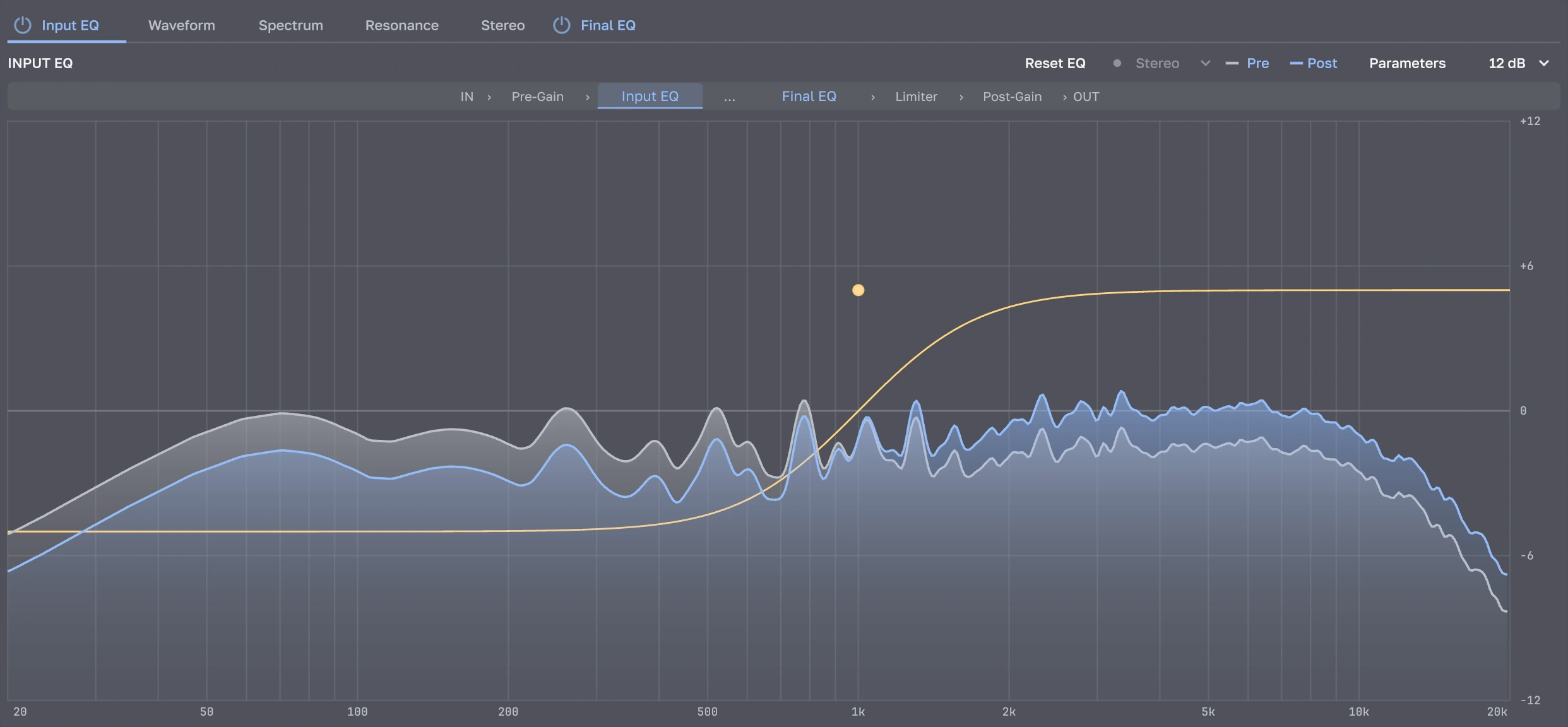Viewport: 1568px width, 727px height.
Task: Open the 12 dB range dropdown
Action: click(x=1519, y=63)
